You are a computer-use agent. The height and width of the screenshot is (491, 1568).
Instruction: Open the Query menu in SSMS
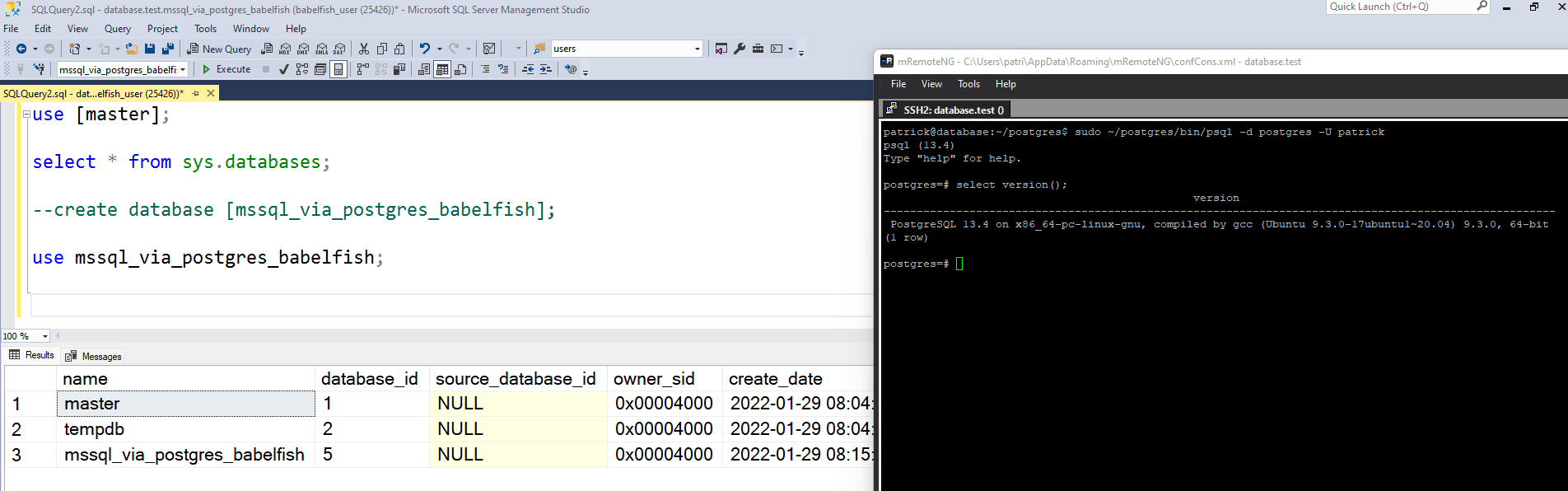pos(118,29)
